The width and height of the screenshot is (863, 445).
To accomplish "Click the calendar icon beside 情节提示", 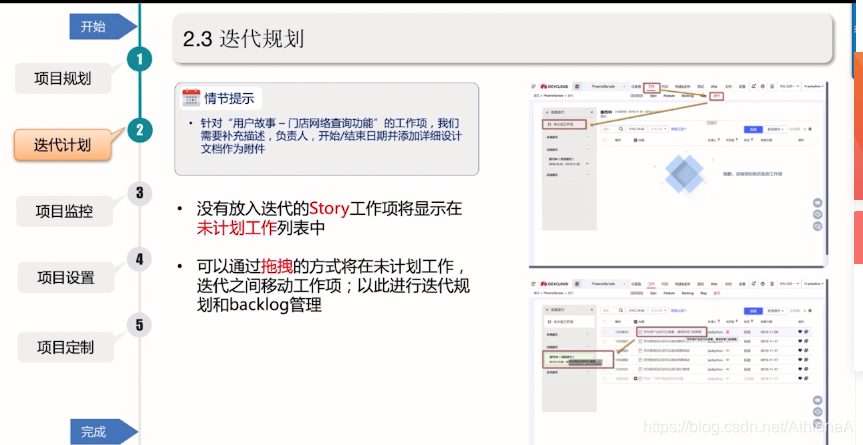I will 191,98.
